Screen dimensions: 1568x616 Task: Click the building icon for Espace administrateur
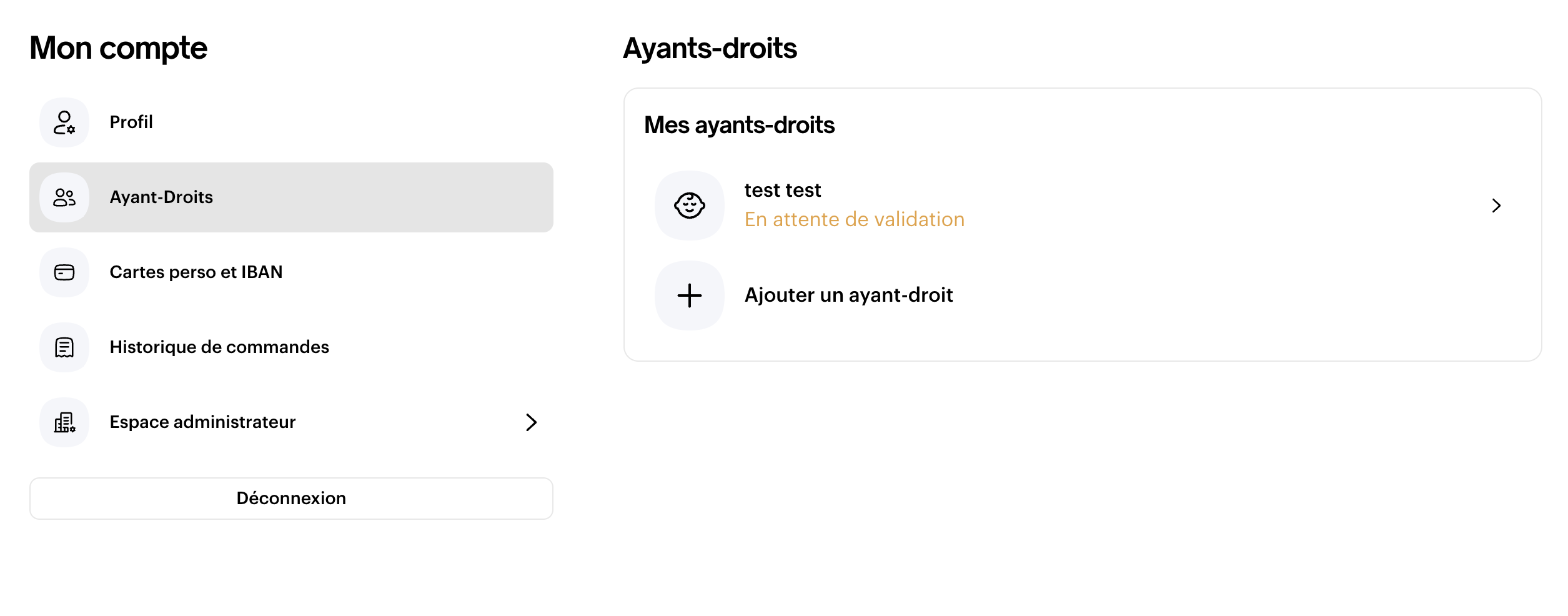click(x=64, y=422)
